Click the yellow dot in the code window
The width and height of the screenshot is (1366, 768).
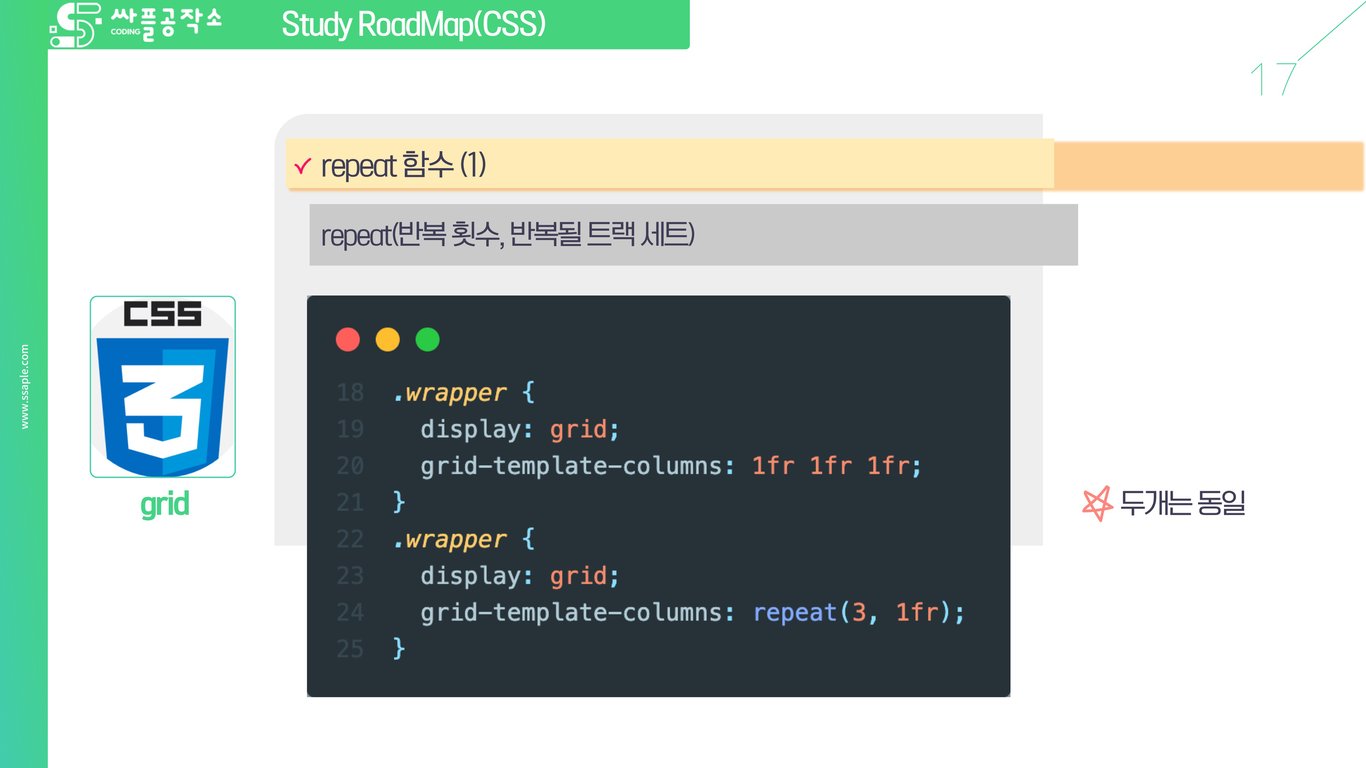click(x=388, y=340)
